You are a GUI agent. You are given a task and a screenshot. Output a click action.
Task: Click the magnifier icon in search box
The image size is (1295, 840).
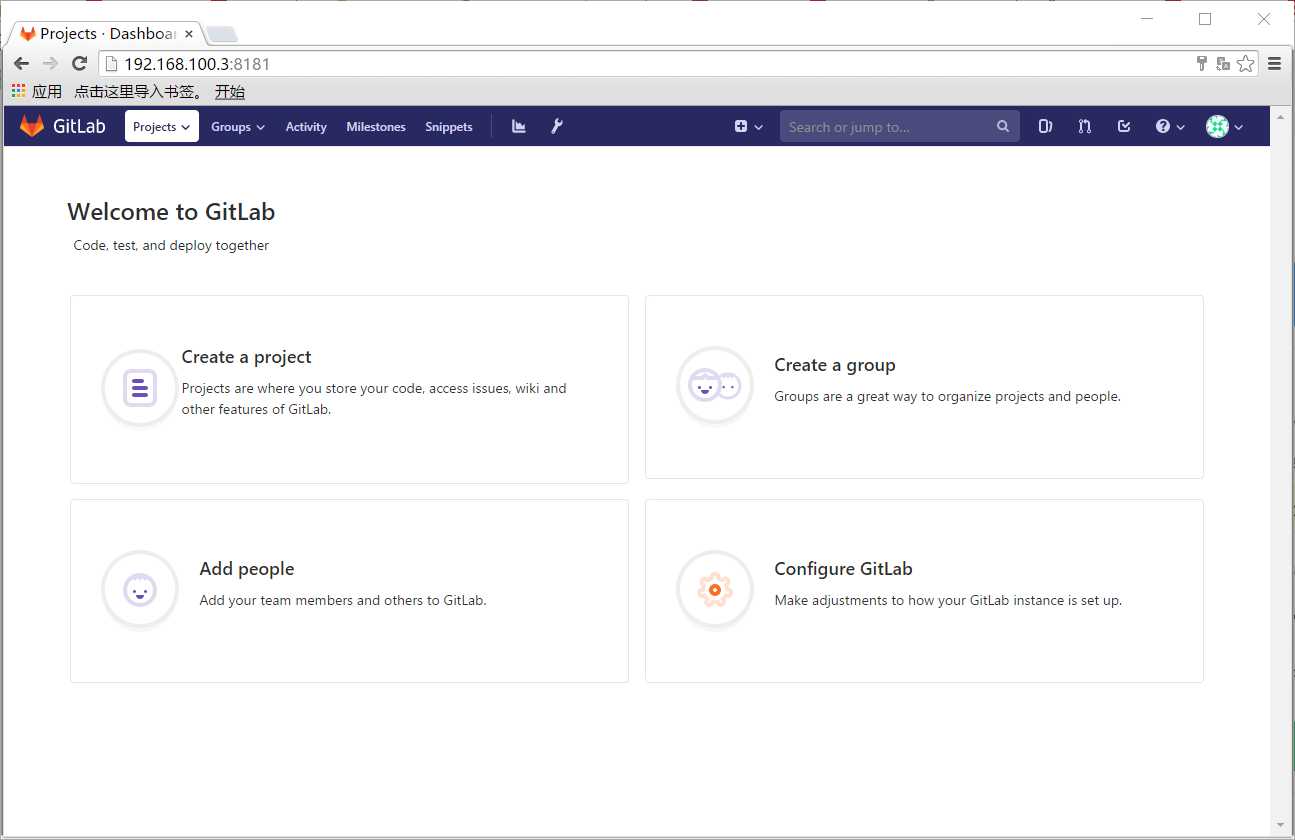click(1003, 126)
